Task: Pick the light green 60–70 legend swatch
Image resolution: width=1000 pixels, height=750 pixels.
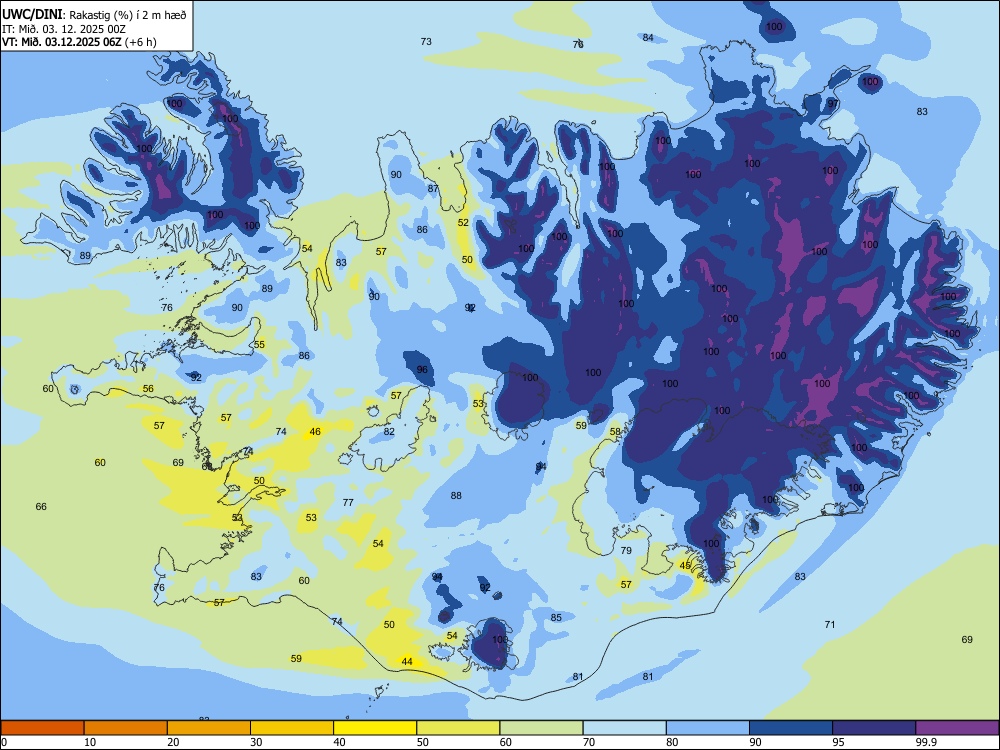Action: pos(541,728)
